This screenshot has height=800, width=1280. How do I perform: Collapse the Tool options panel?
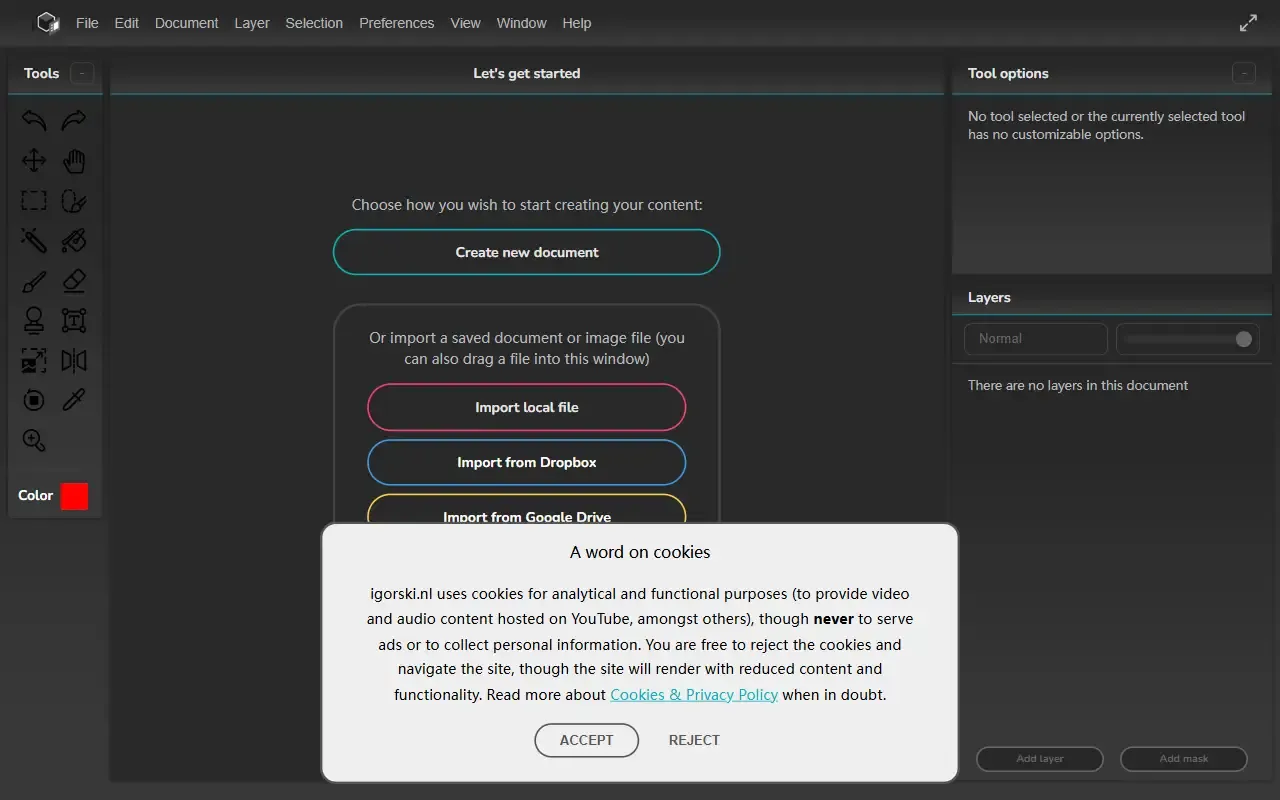click(x=1243, y=73)
